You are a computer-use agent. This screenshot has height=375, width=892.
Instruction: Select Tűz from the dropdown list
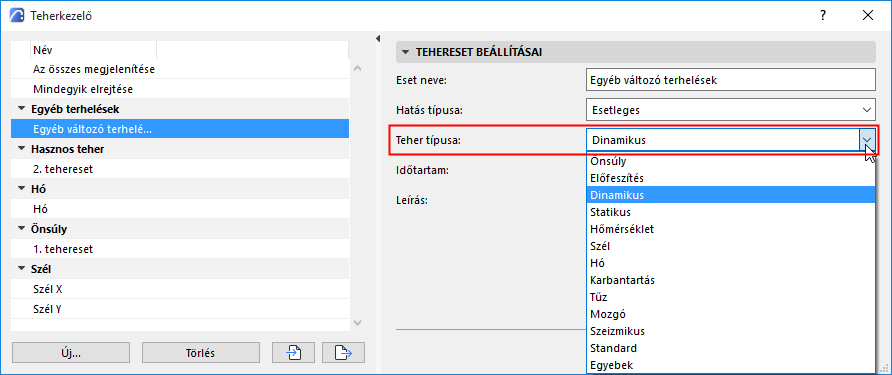pos(730,297)
